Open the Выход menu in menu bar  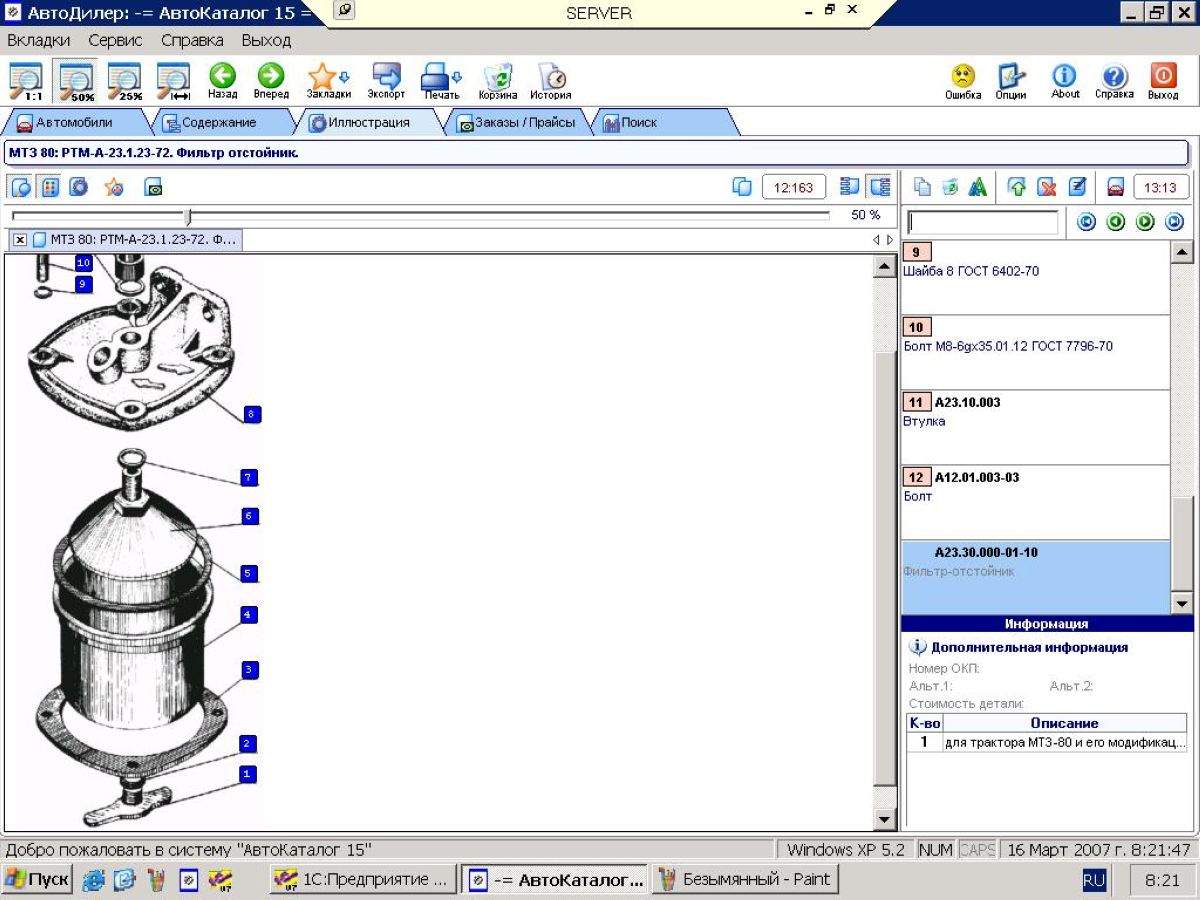[266, 41]
